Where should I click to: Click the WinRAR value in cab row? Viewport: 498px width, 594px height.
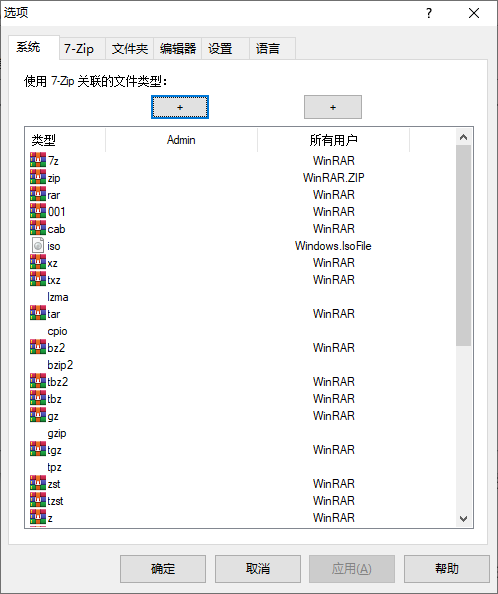click(x=334, y=228)
